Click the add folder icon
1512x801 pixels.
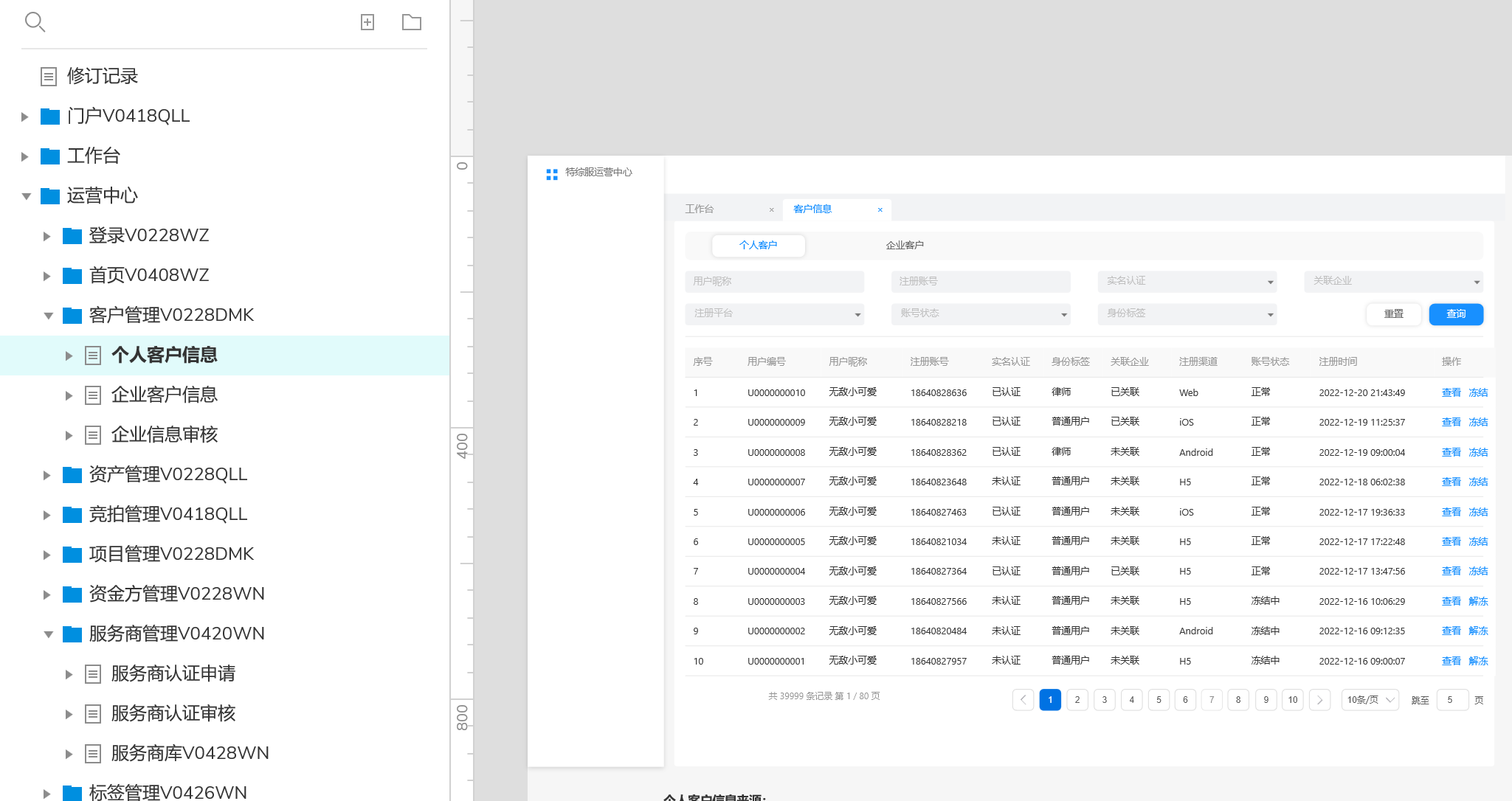tap(412, 22)
